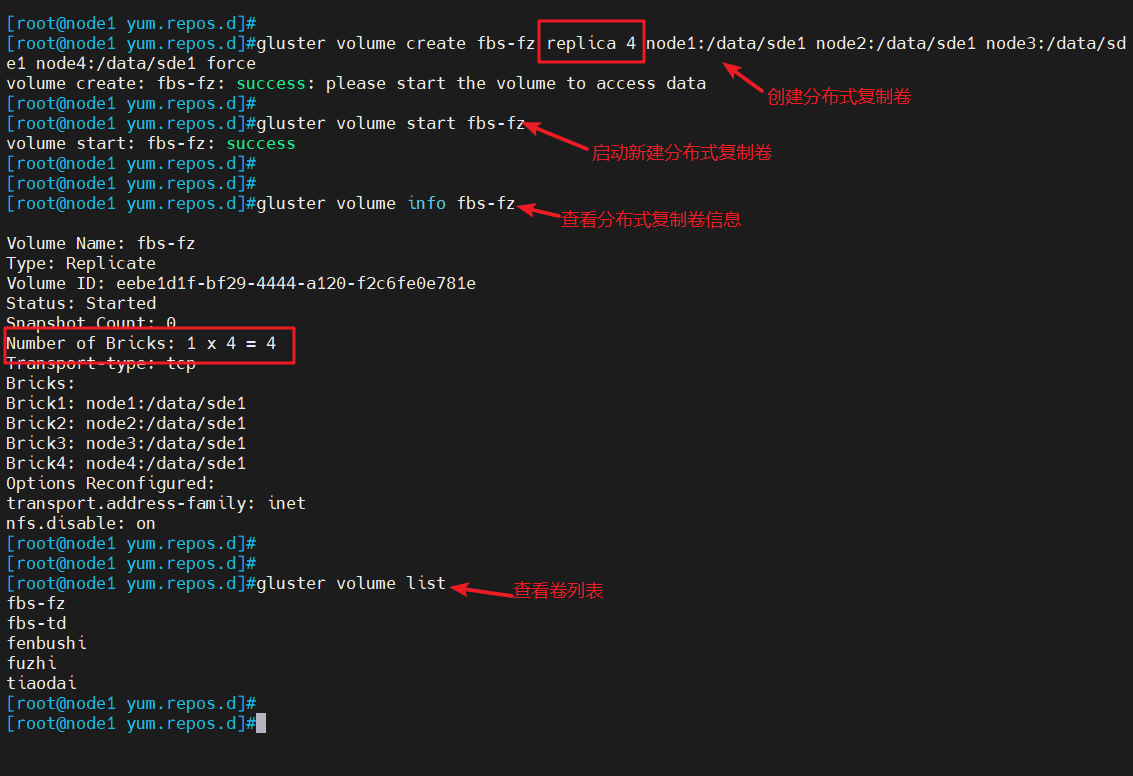Click the 'nfs.disable: on' line
This screenshot has width=1133, height=776.
click(x=81, y=523)
